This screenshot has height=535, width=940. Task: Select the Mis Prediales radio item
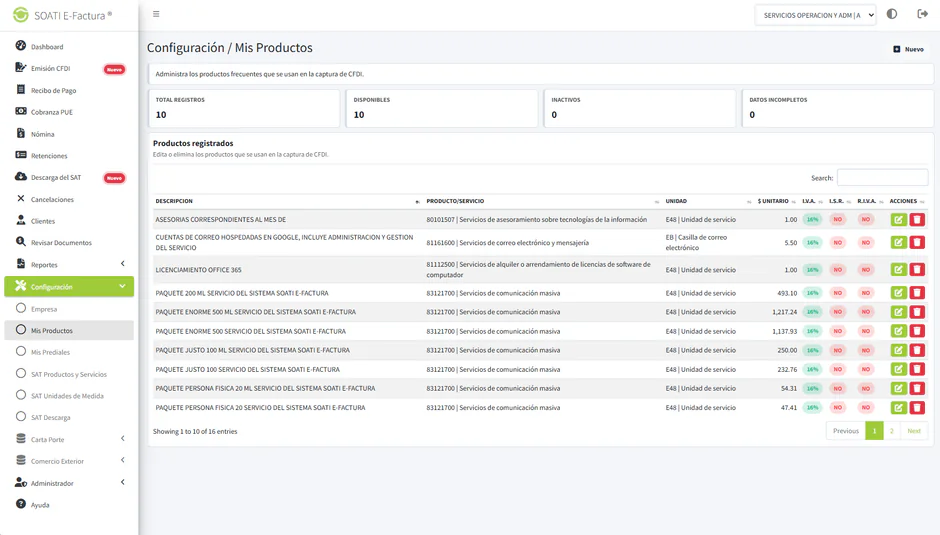coord(21,351)
